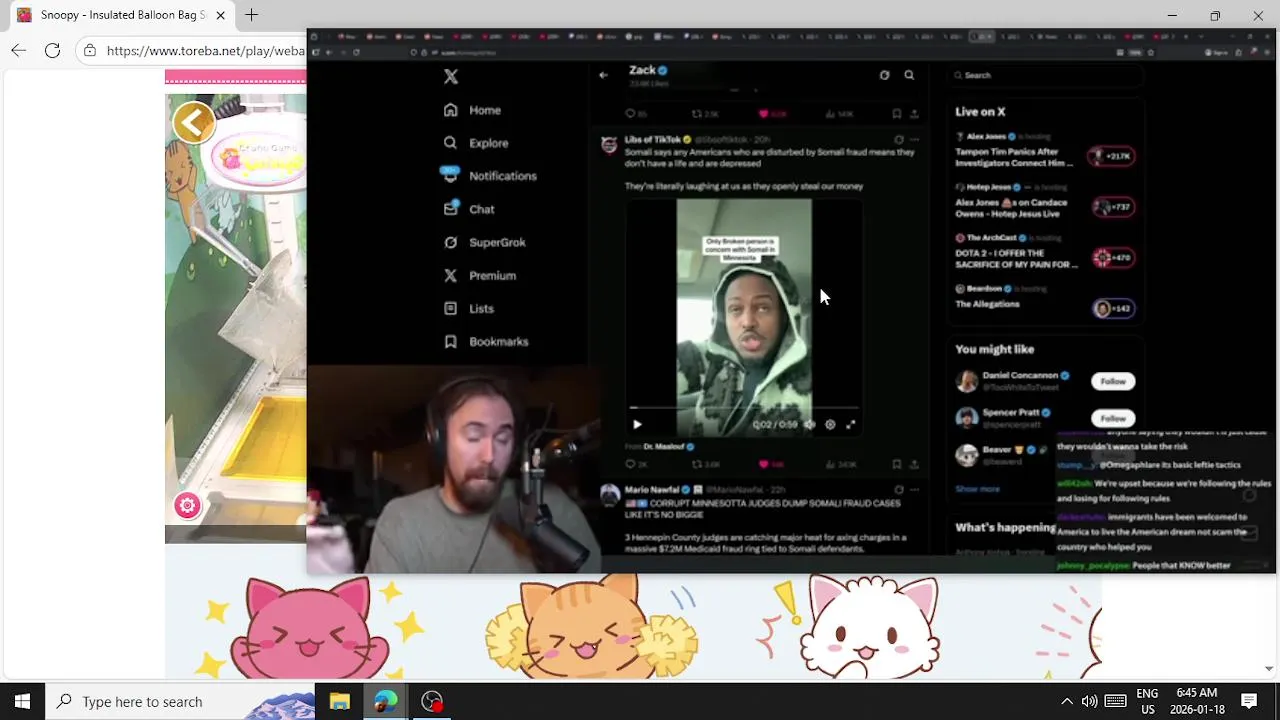The height and width of the screenshot is (720, 1280).
Task: Click the +217K listeners badge
Action: click(x=1112, y=156)
